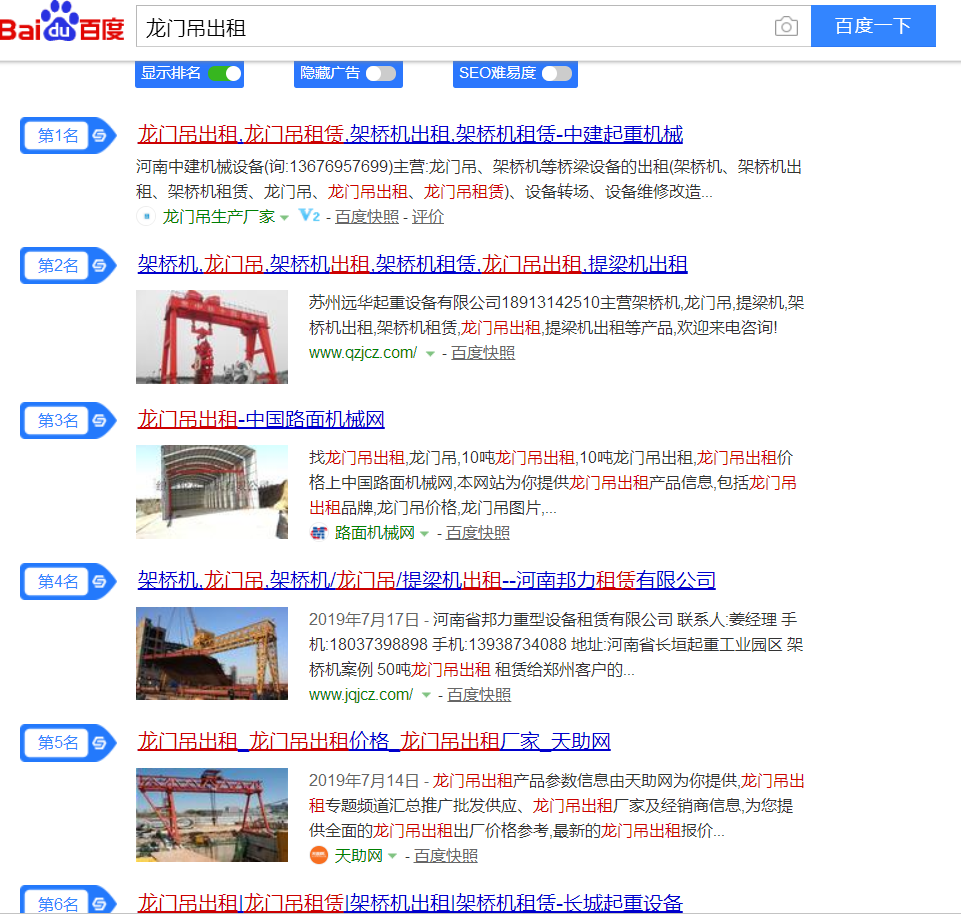Click the 第2名 rank label
The width and height of the screenshot is (961, 919).
[58, 265]
